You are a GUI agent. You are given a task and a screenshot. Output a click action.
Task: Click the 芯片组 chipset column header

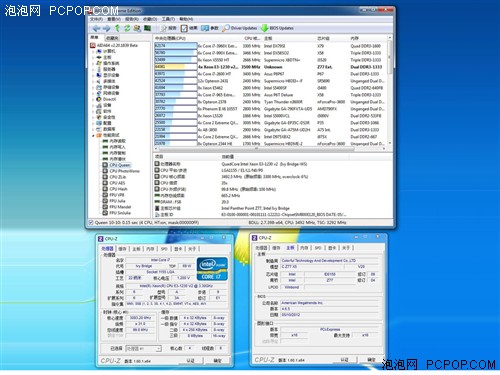click(x=332, y=38)
